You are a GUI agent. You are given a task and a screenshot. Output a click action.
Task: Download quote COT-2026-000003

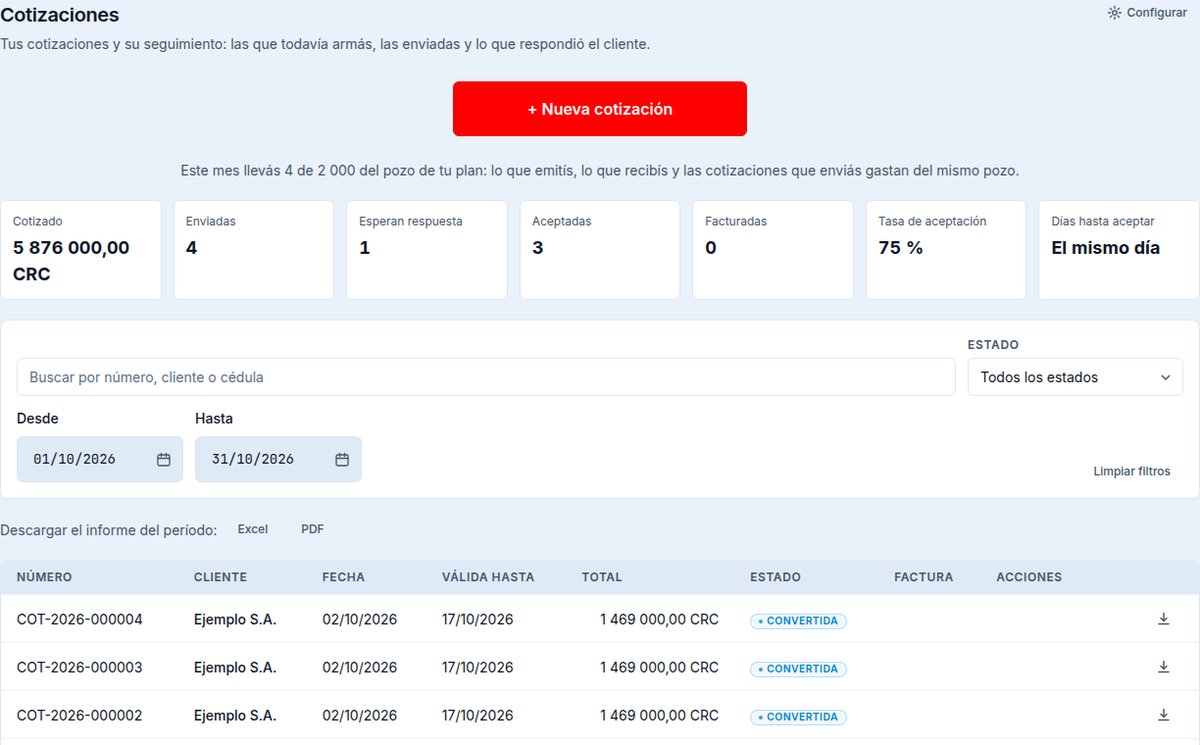point(1163,667)
